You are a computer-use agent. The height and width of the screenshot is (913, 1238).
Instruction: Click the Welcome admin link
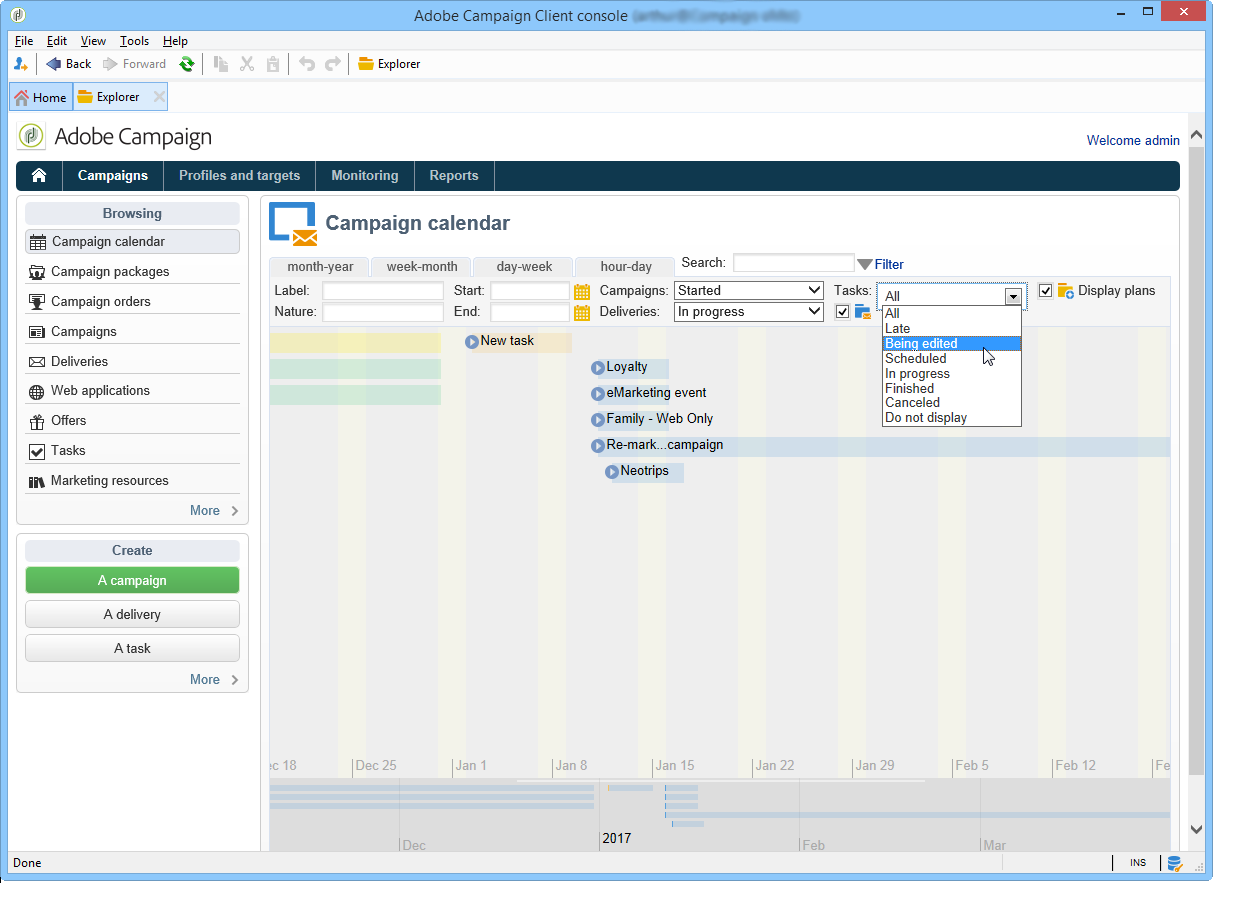(1133, 141)
